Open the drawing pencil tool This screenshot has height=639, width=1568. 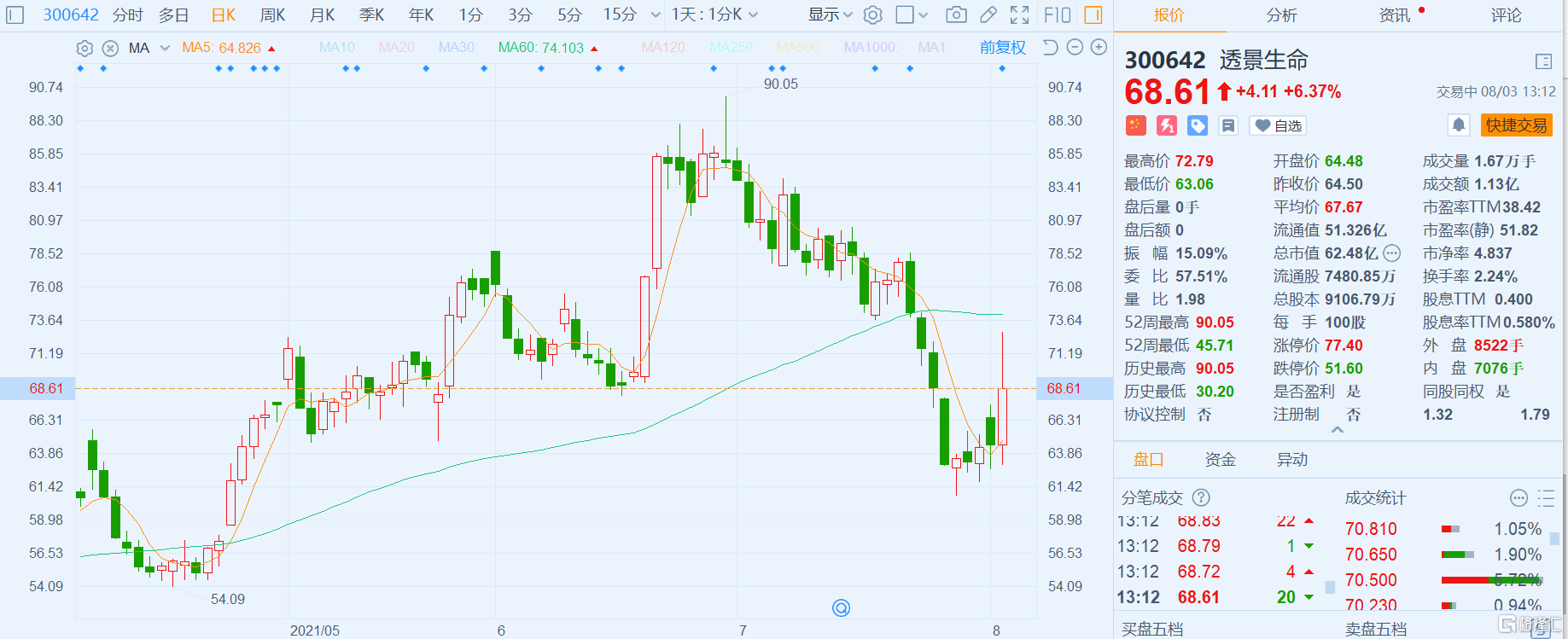pos(988,15)
